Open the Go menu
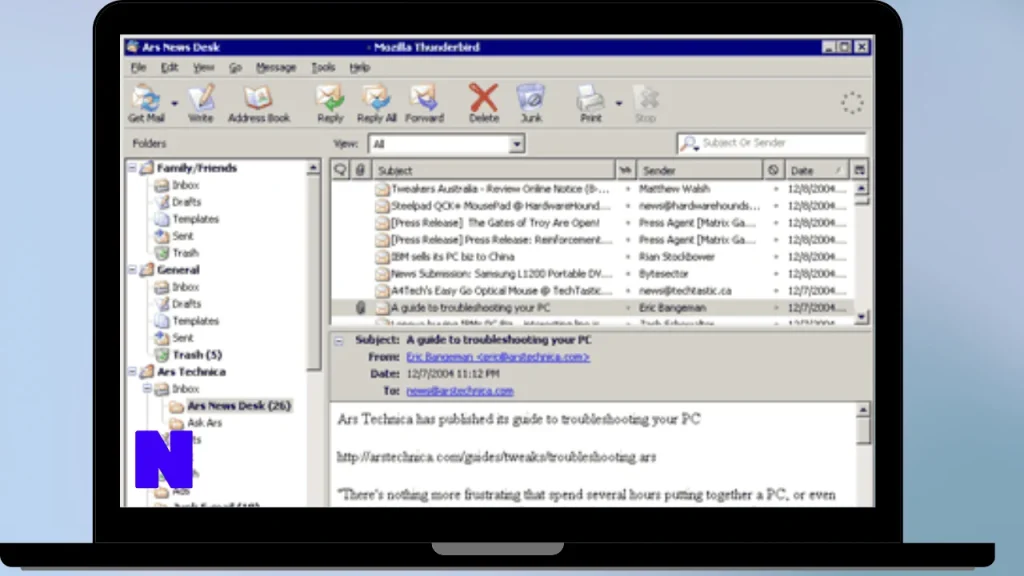This screenshot has height=576, width=1024. 235,67
